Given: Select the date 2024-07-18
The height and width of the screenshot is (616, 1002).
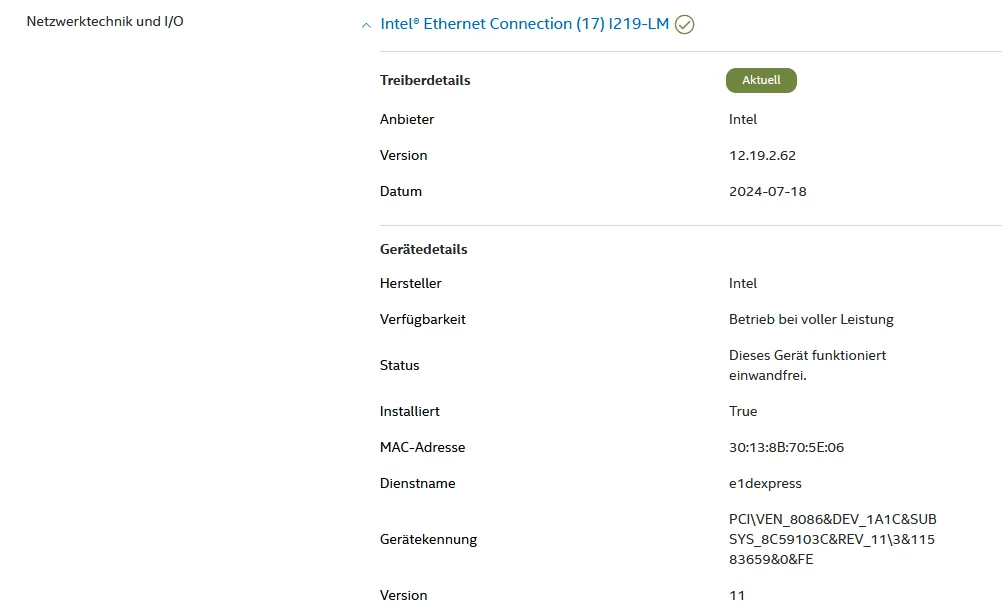Looking at the screenshot, I should pyautogui.click(x=767, y=191).
